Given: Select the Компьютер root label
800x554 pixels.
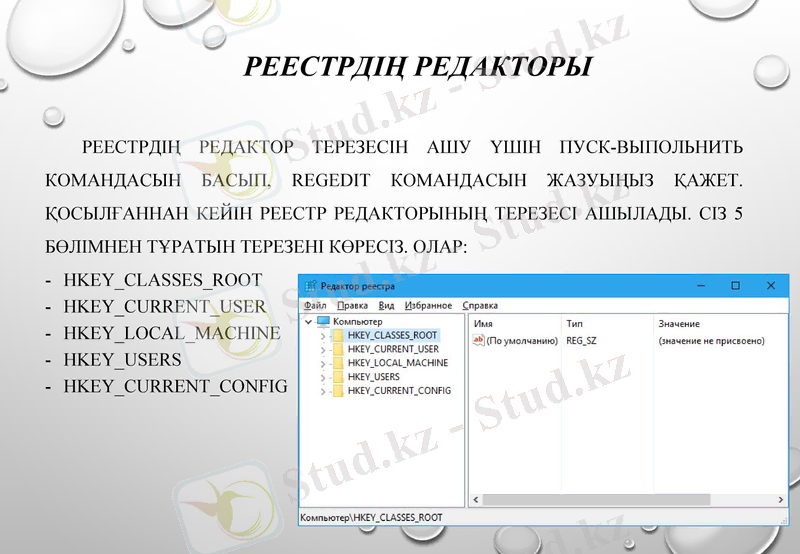Looking at the screenshot, I should (x=358, y=321).
